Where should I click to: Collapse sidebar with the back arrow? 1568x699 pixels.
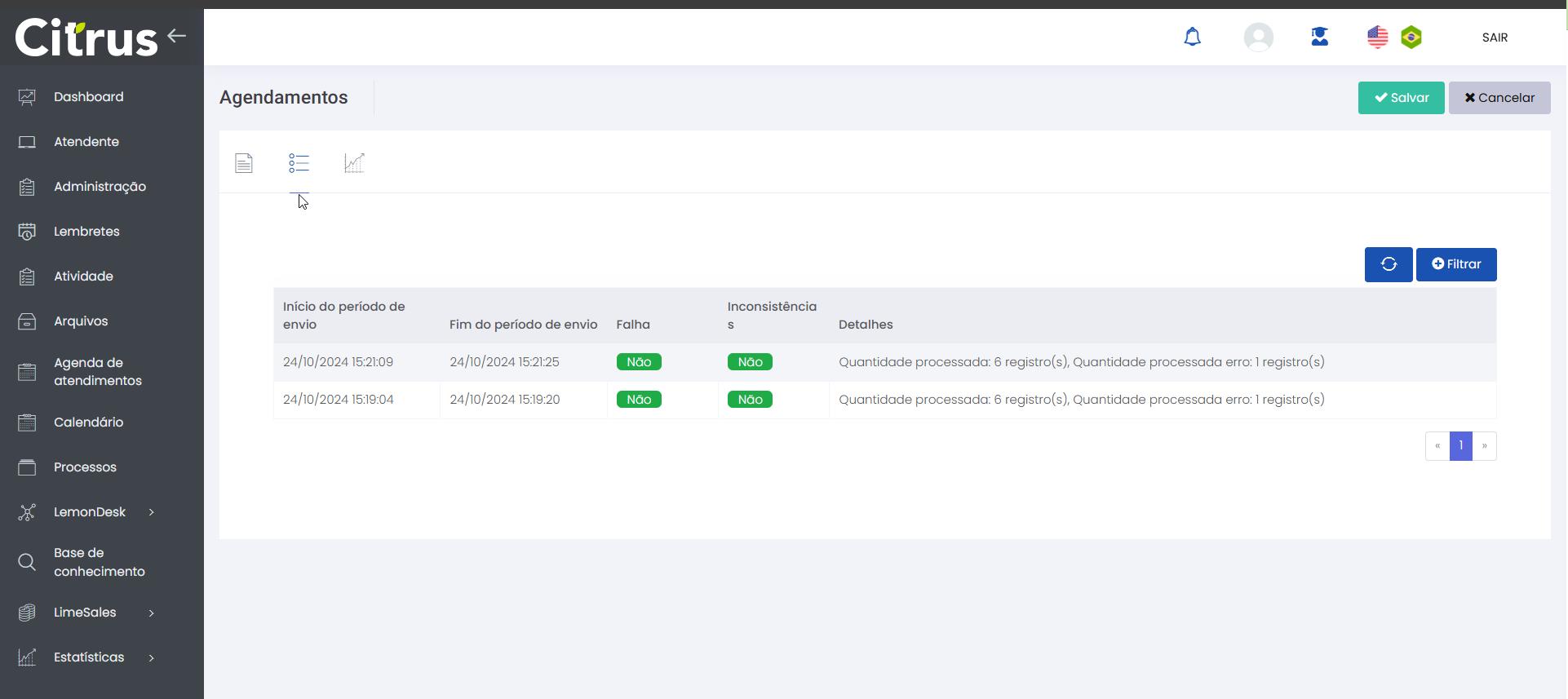(x=177, y=36)
